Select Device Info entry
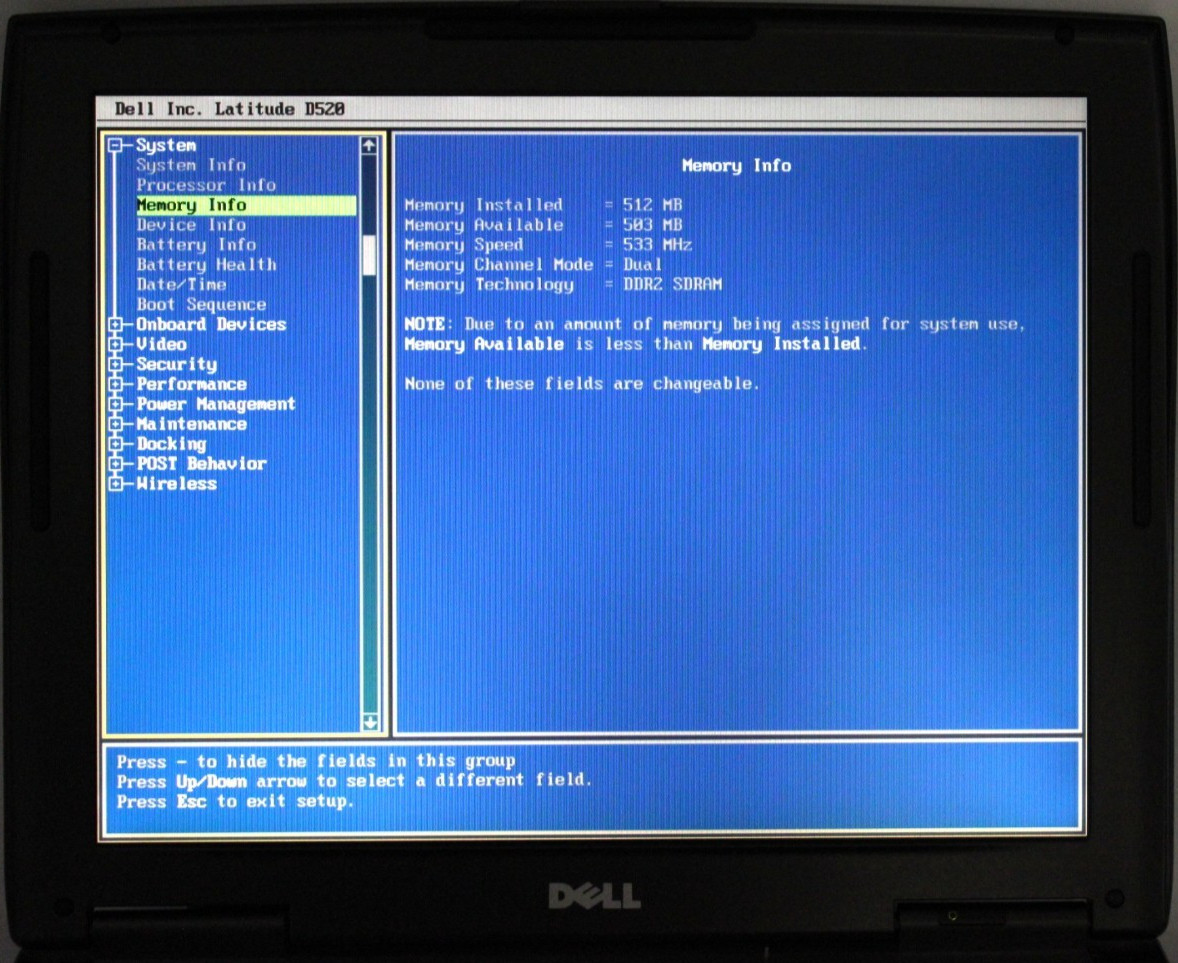Screen dimensions: 1178x963 click(x=191, y=225)
